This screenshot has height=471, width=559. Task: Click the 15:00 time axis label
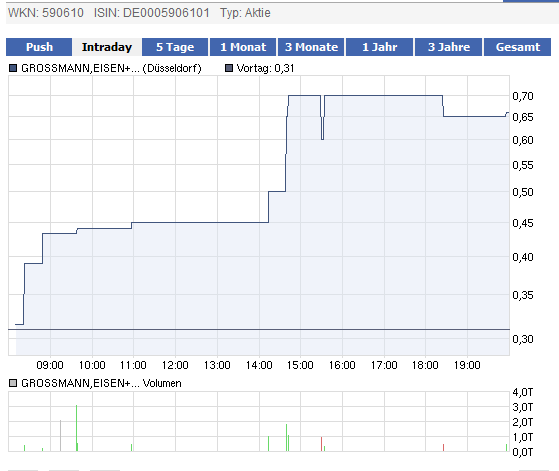pos(300,365)
